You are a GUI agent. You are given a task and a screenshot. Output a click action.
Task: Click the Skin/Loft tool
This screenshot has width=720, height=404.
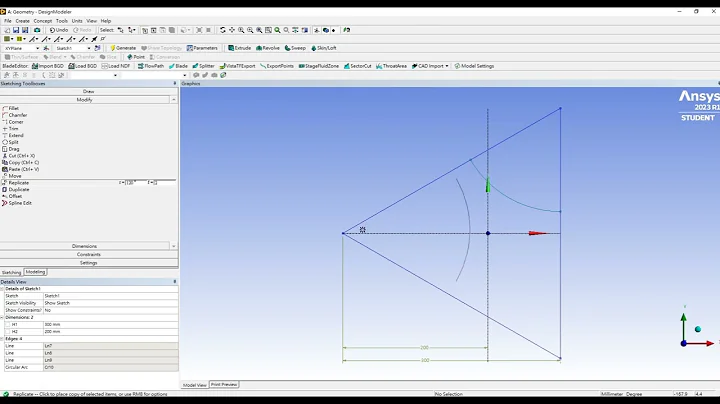(324, 48)
